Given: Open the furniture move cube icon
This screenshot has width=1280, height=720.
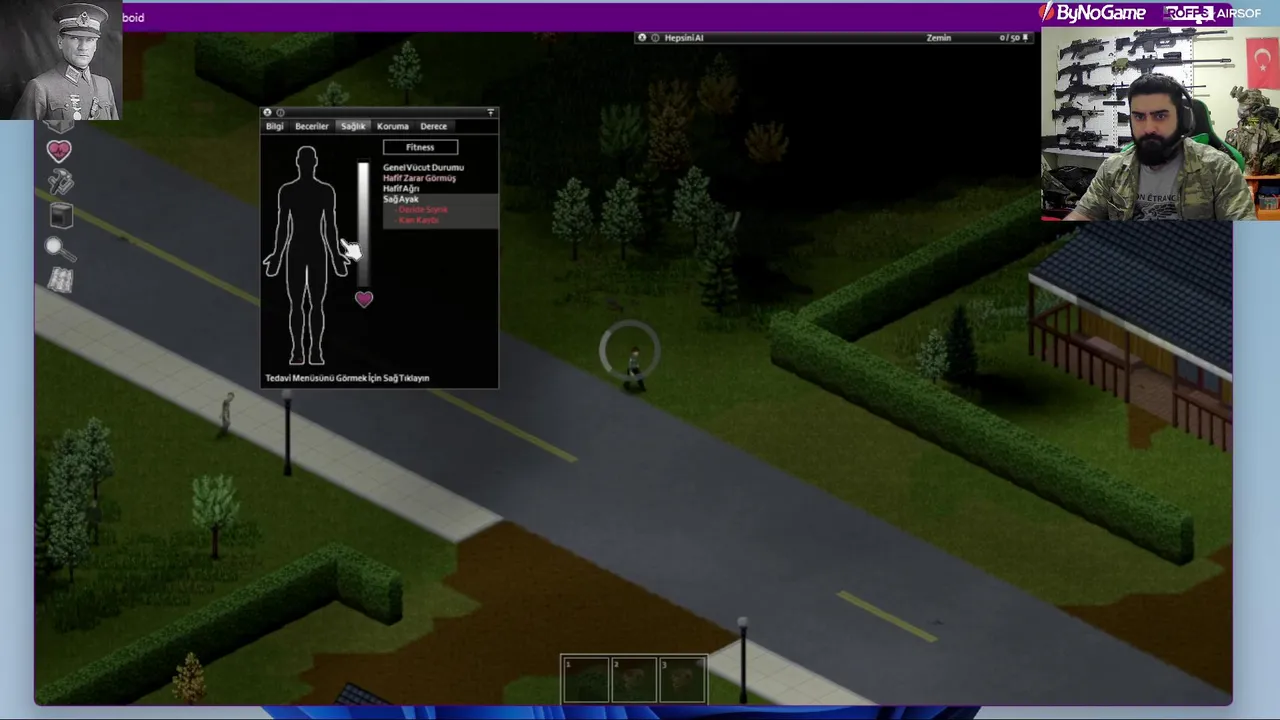Looking at the screenshot, I should [x=61, y=215].
